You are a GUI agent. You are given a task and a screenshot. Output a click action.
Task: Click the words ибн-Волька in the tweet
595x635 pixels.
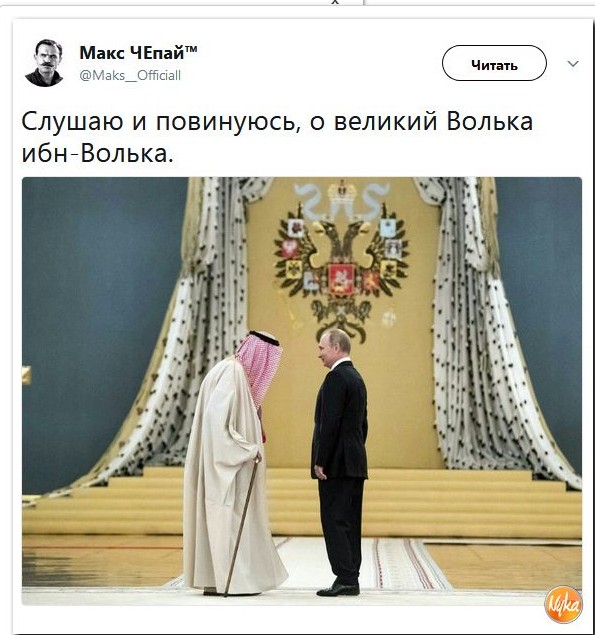tap(97, 154)
